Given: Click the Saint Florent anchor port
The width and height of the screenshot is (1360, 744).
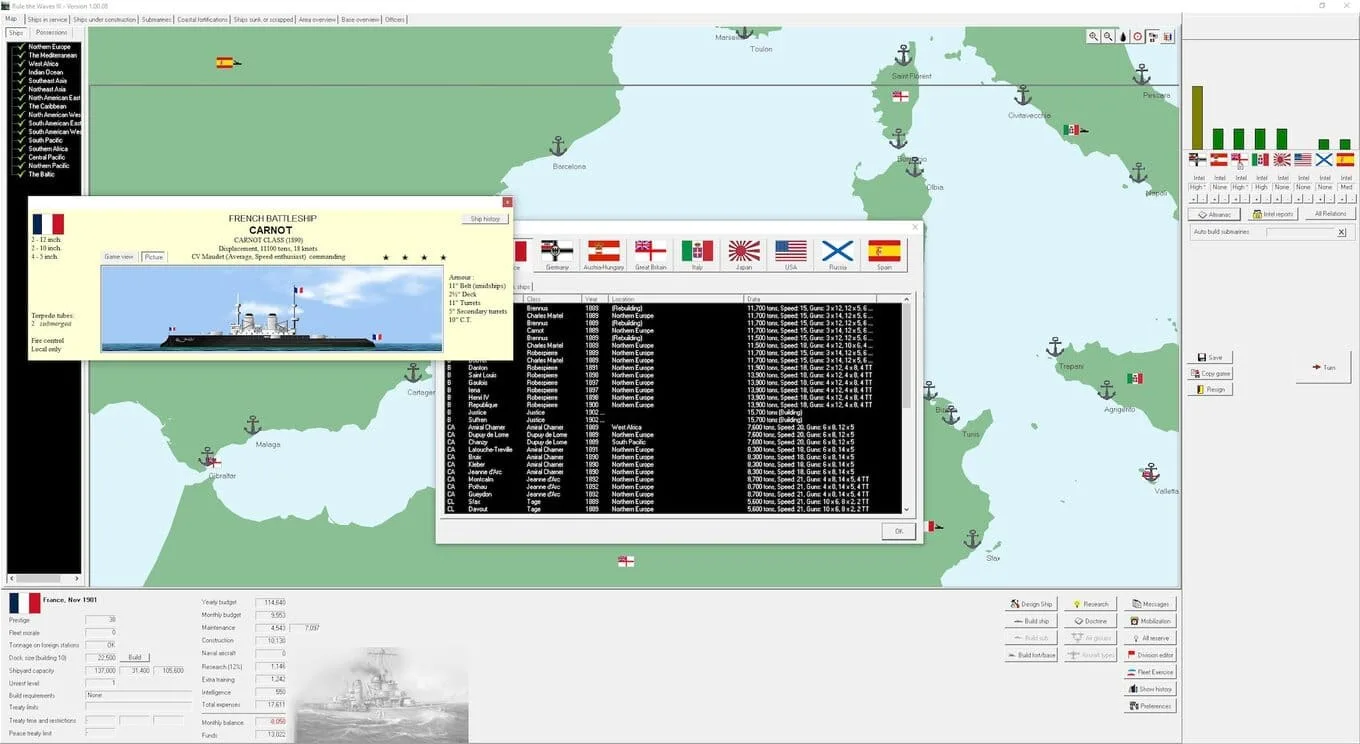Looking at the screenshot, I should (903, 55).
